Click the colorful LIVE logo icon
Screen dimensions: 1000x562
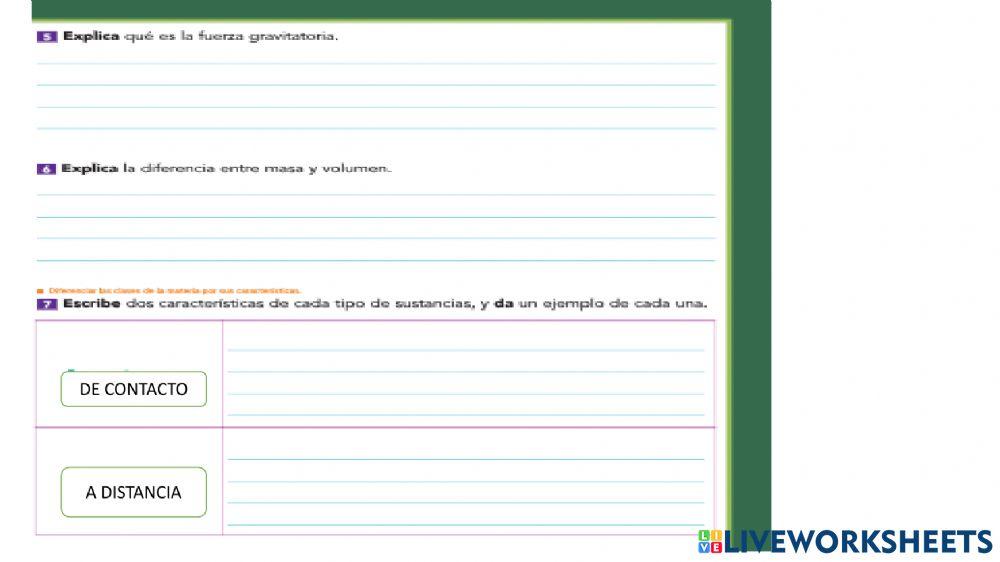click(709, 542)
